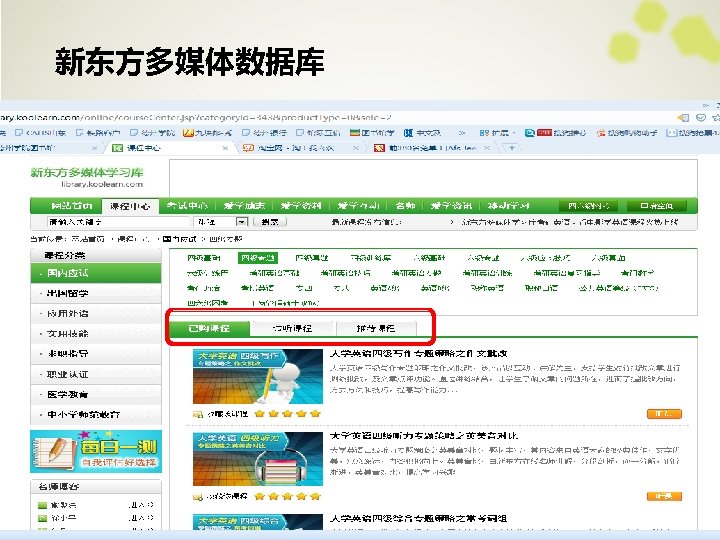Click the small icon before the listening course's label

tap(198, 497)
